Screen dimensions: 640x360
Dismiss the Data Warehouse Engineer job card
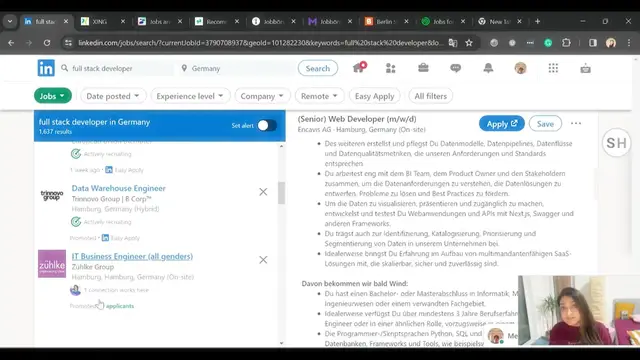click(263, 192)
